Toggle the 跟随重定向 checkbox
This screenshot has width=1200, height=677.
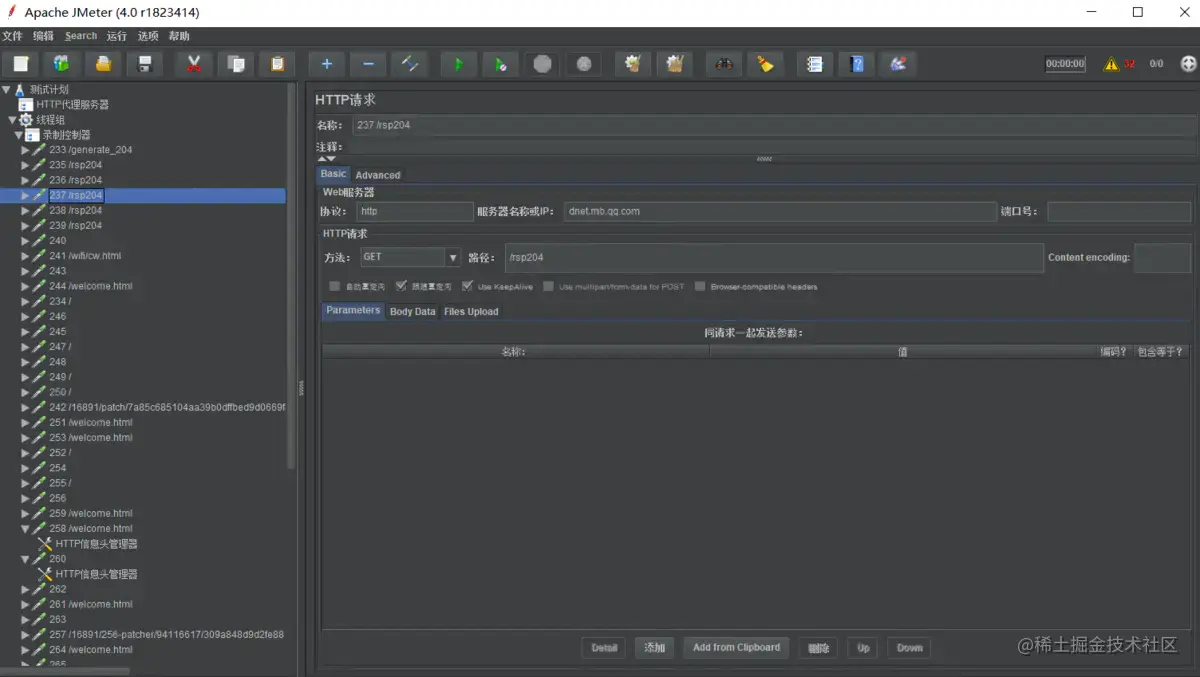click(x=401, y=286)
